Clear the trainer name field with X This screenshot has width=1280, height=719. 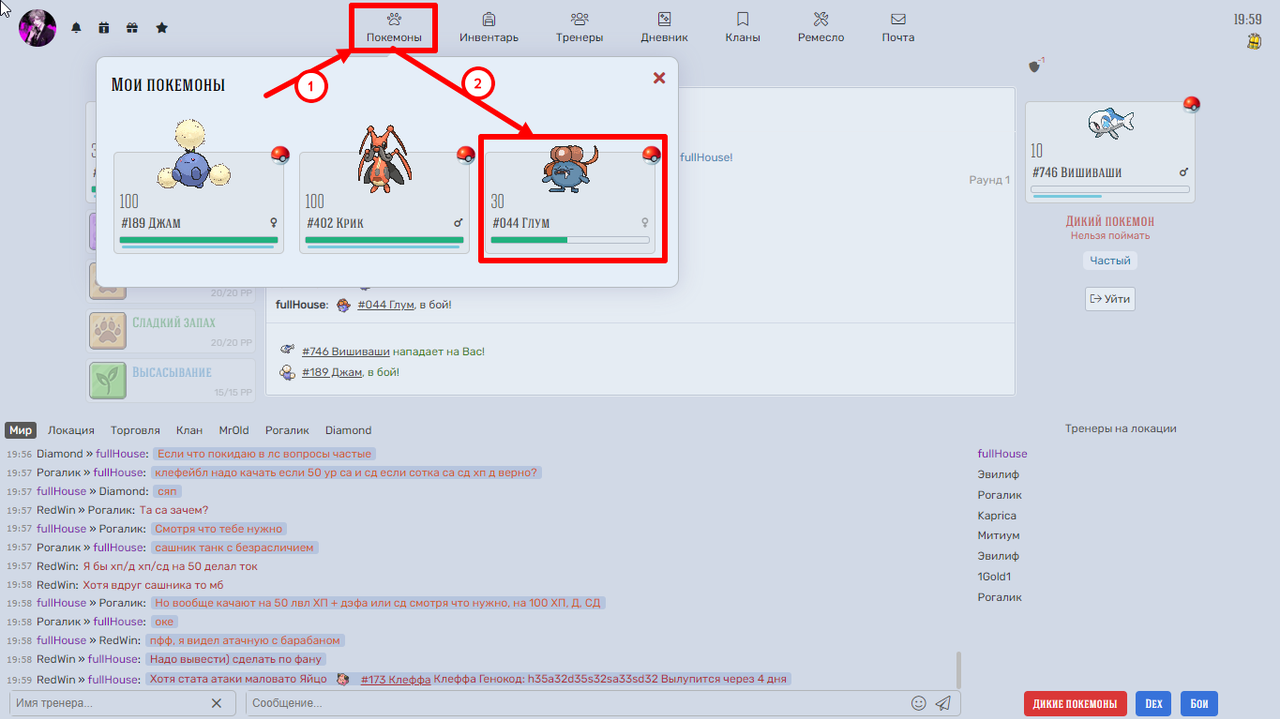coord(217,703)
